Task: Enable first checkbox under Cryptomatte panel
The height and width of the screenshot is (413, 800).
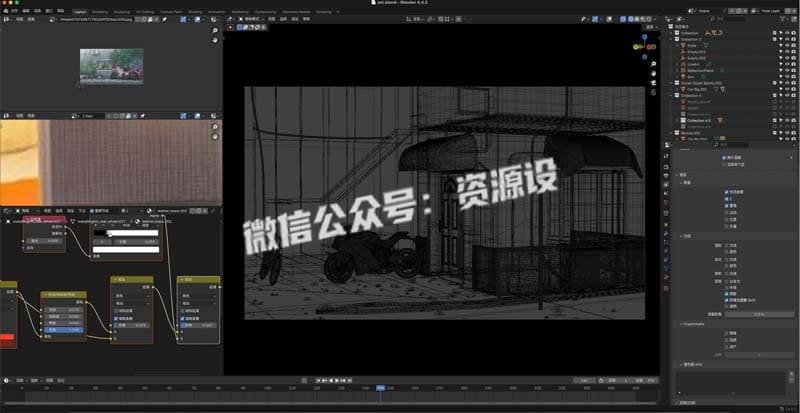Action: [727, 333]
